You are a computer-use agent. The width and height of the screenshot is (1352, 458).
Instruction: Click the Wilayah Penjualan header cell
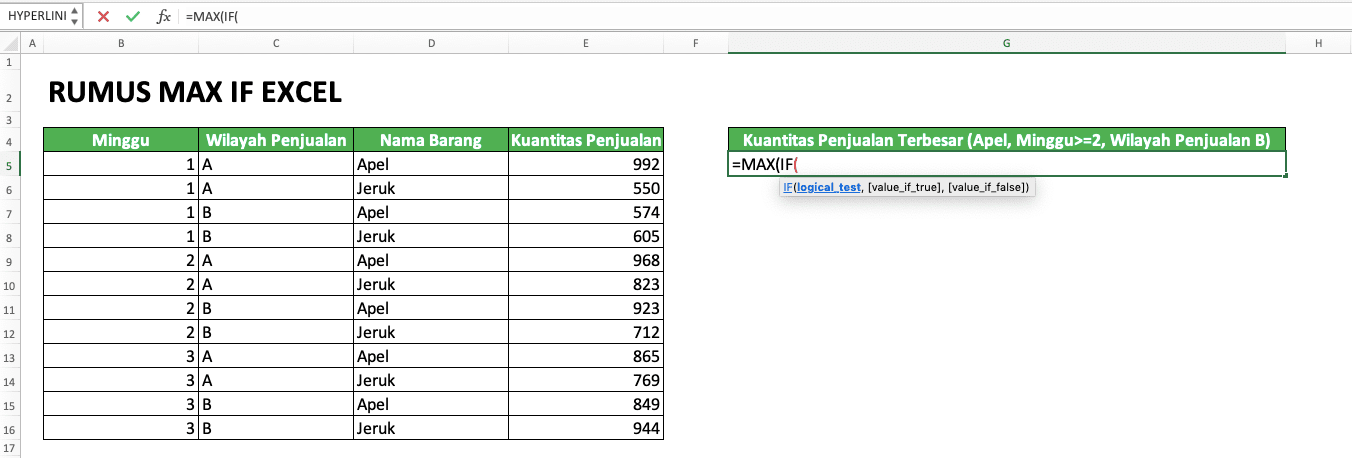click(x=275, y=140)
